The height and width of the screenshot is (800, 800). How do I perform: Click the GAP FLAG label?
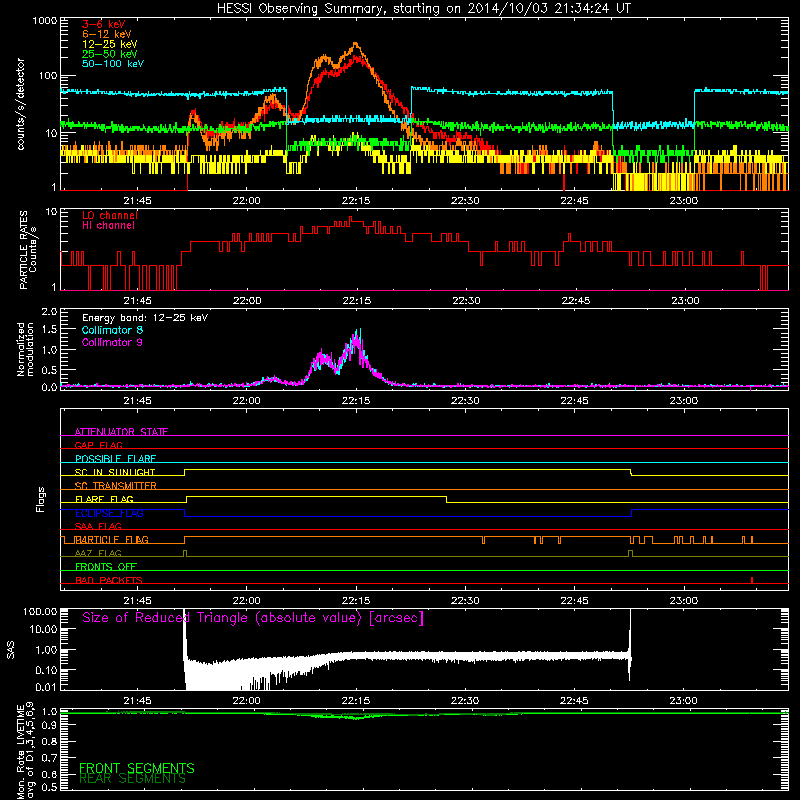tap(98, 445)
